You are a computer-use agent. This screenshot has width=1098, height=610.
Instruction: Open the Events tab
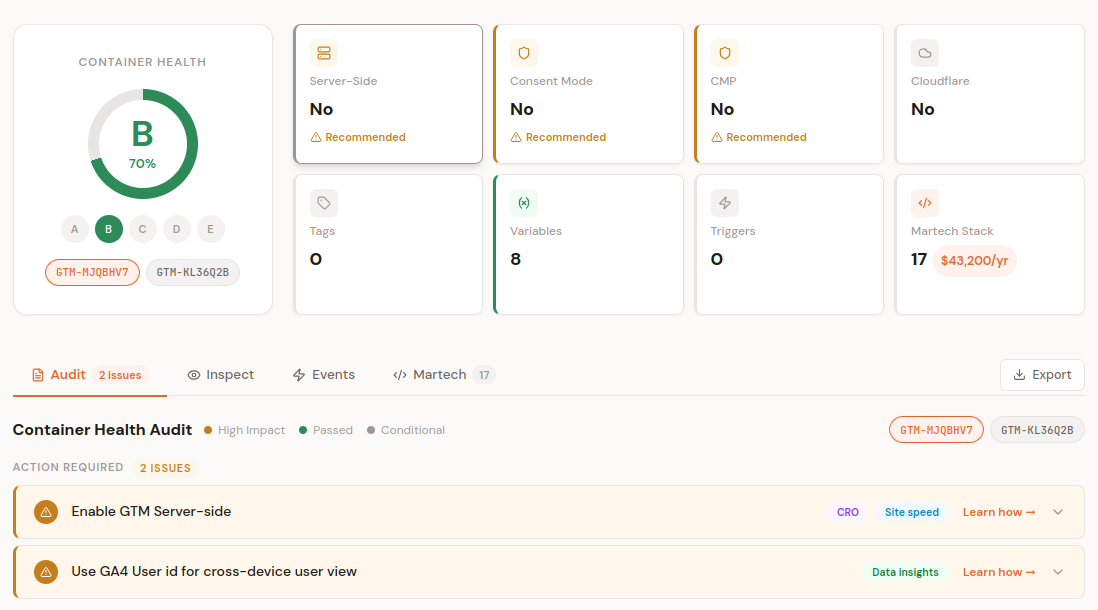tap(324, 374)
